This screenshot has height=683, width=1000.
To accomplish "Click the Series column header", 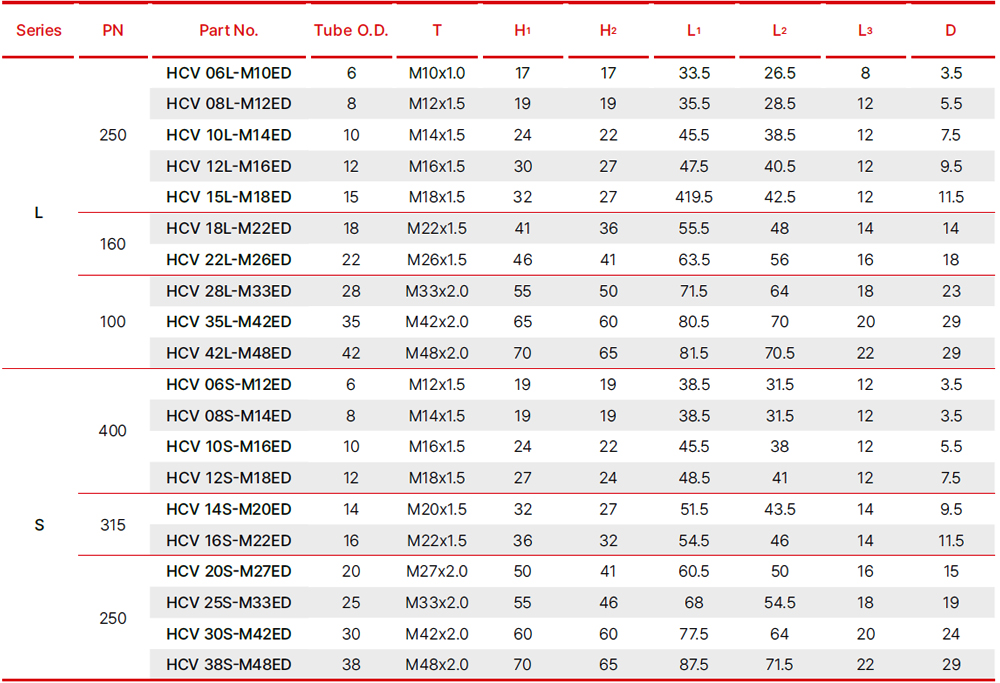I will tap(39, 30).
